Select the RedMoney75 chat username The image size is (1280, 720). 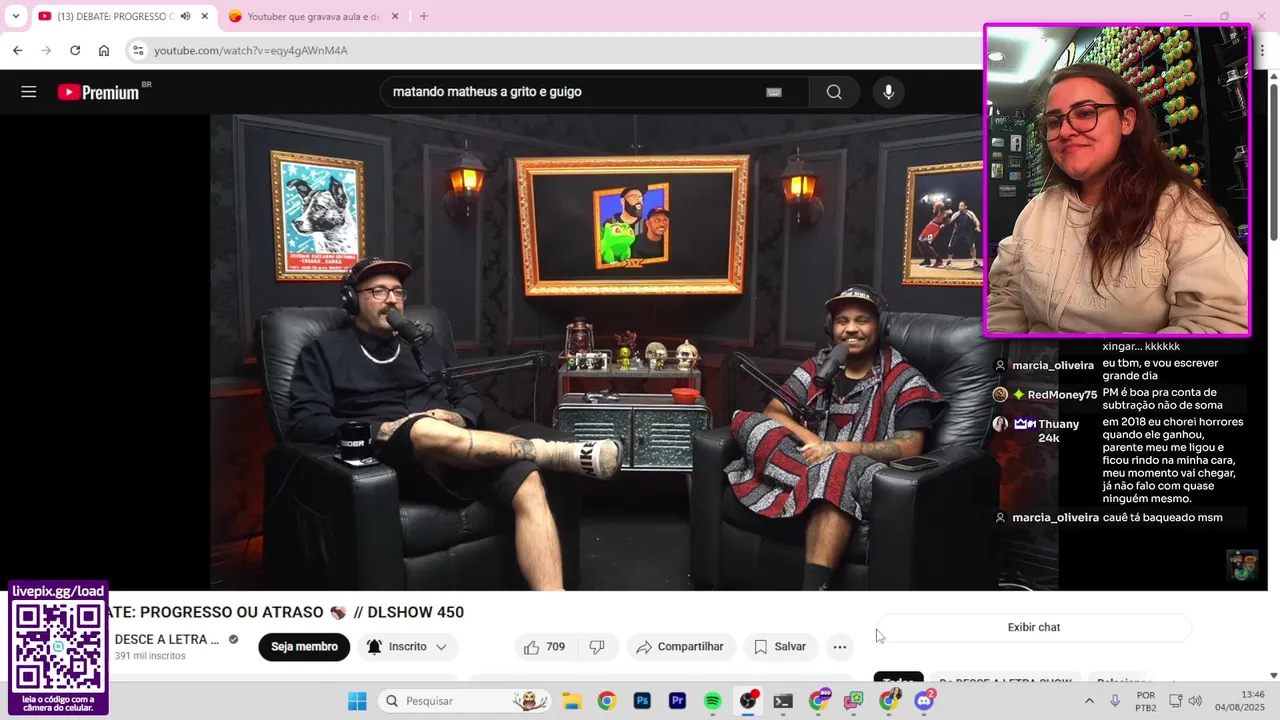[x=1062, y=395]
